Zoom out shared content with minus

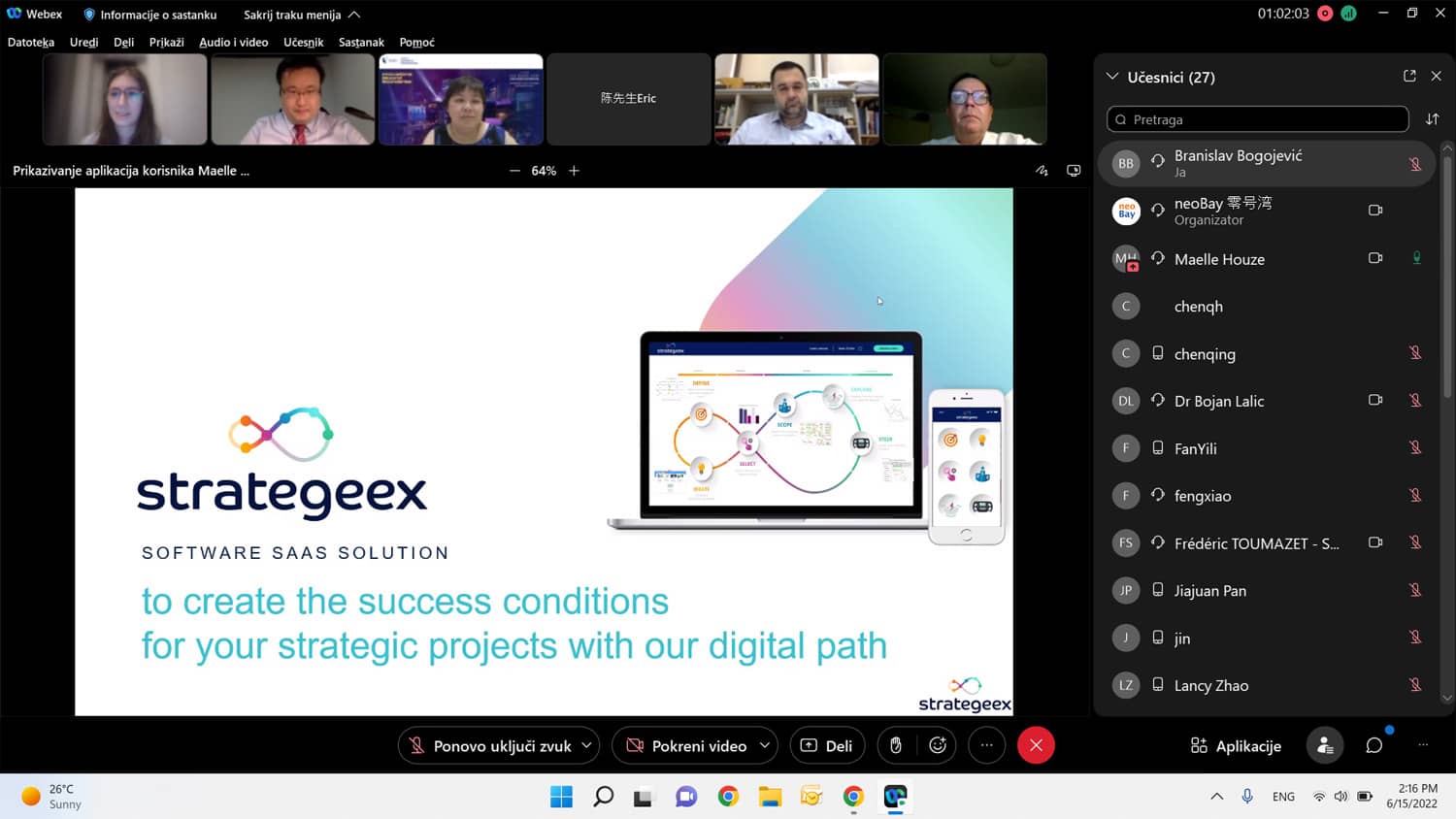point(514,171)
